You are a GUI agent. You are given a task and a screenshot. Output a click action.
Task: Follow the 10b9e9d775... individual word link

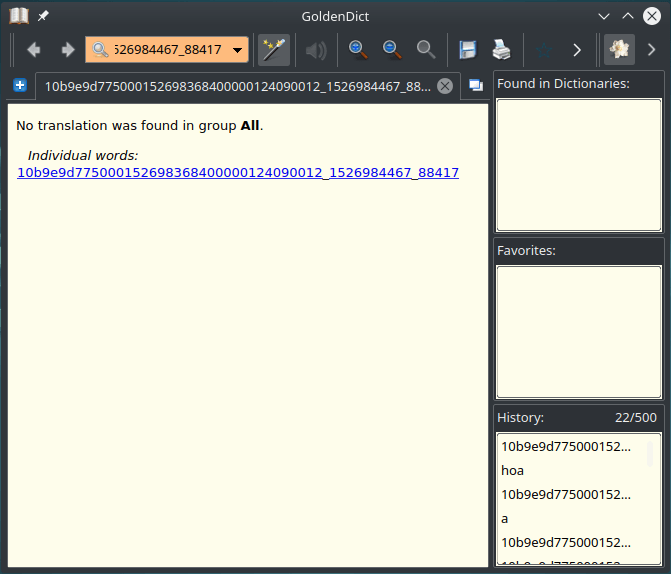pyautogui.click(x=238, y=172)
